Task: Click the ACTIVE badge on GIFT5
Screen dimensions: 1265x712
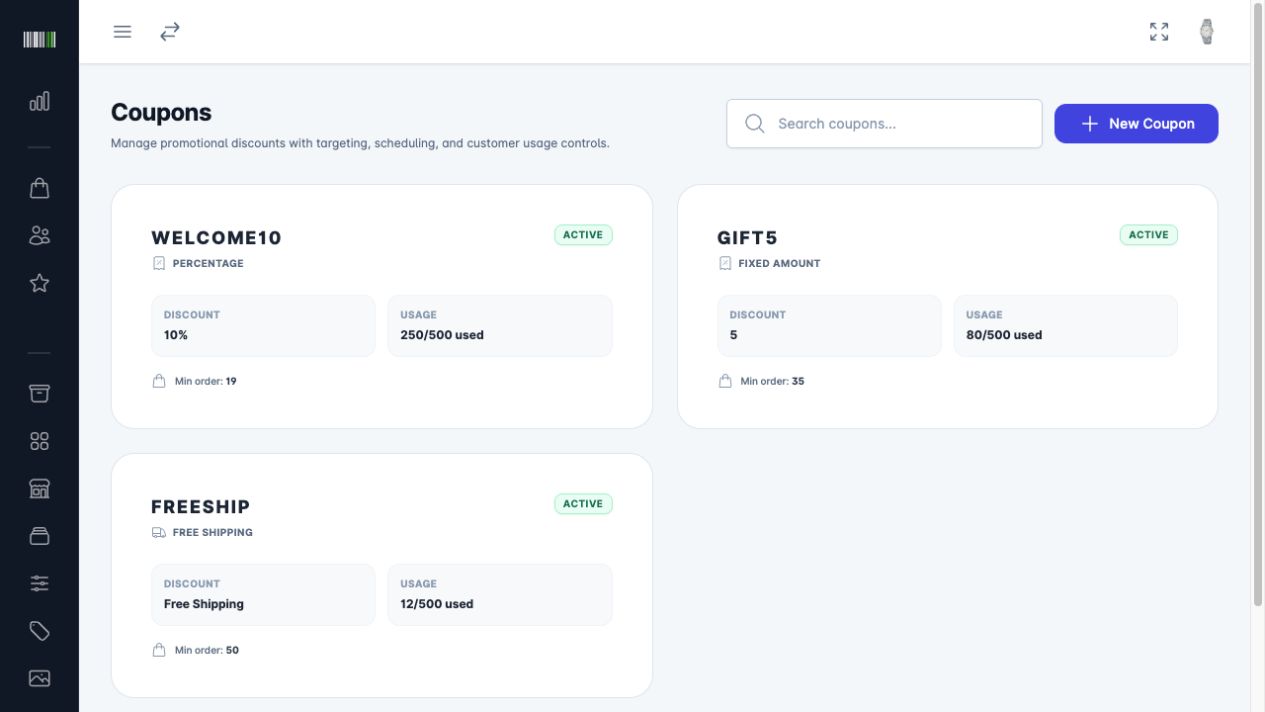Action: [1148, 235]
